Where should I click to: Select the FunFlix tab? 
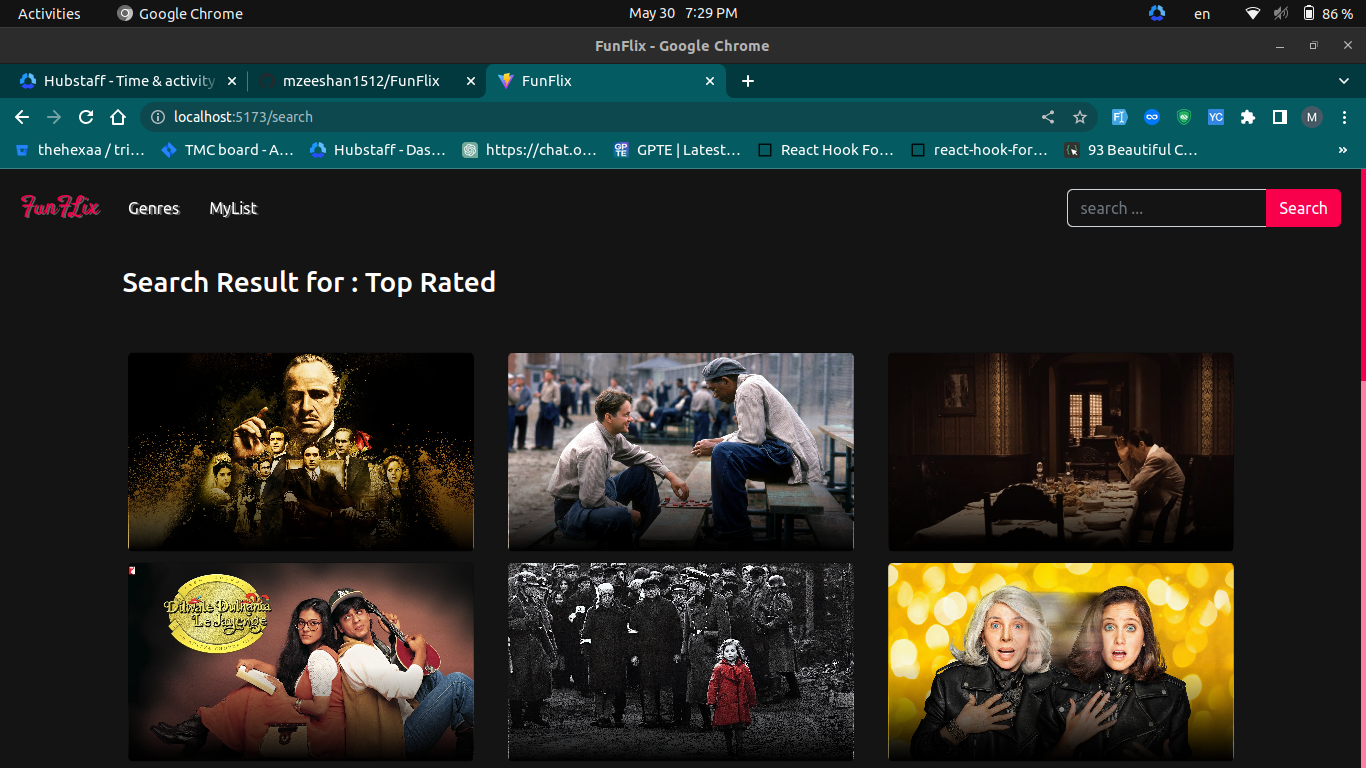coord(605,81)
